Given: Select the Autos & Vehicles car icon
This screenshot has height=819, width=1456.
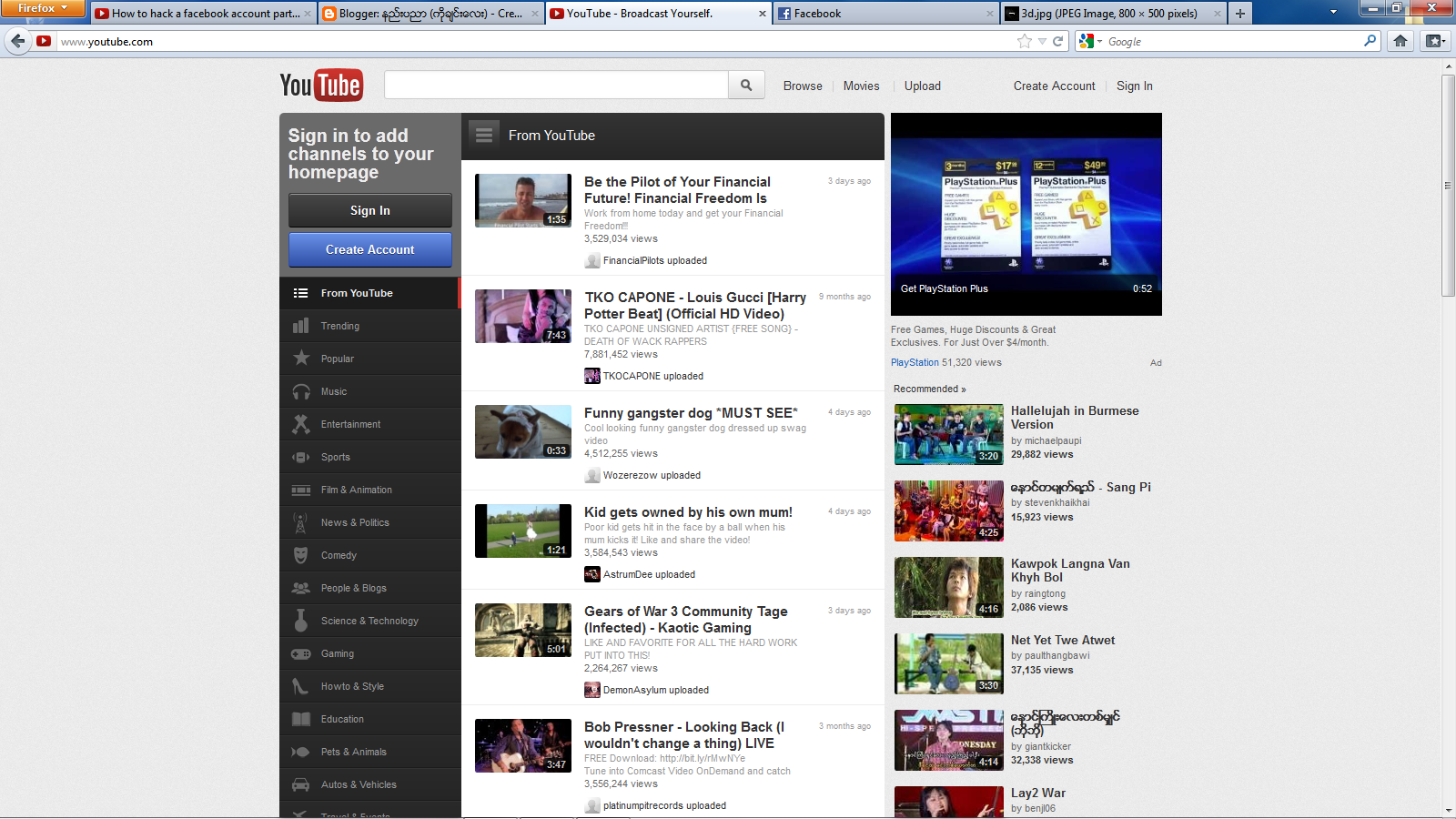Looking at the screenshot, I should (300, 784).
